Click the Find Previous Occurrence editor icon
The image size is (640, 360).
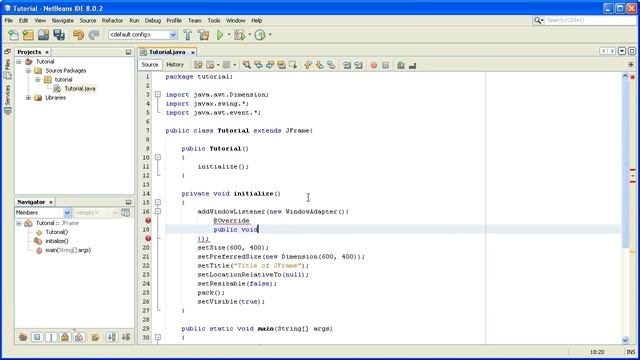[x=258, y=65]
